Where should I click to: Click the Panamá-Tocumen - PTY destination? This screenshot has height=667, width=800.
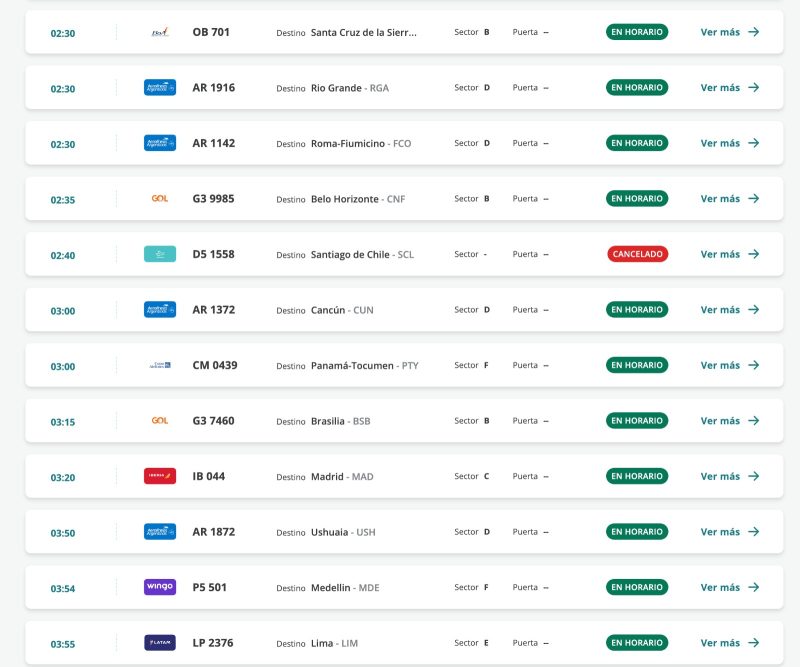click(x=364, y=366)
